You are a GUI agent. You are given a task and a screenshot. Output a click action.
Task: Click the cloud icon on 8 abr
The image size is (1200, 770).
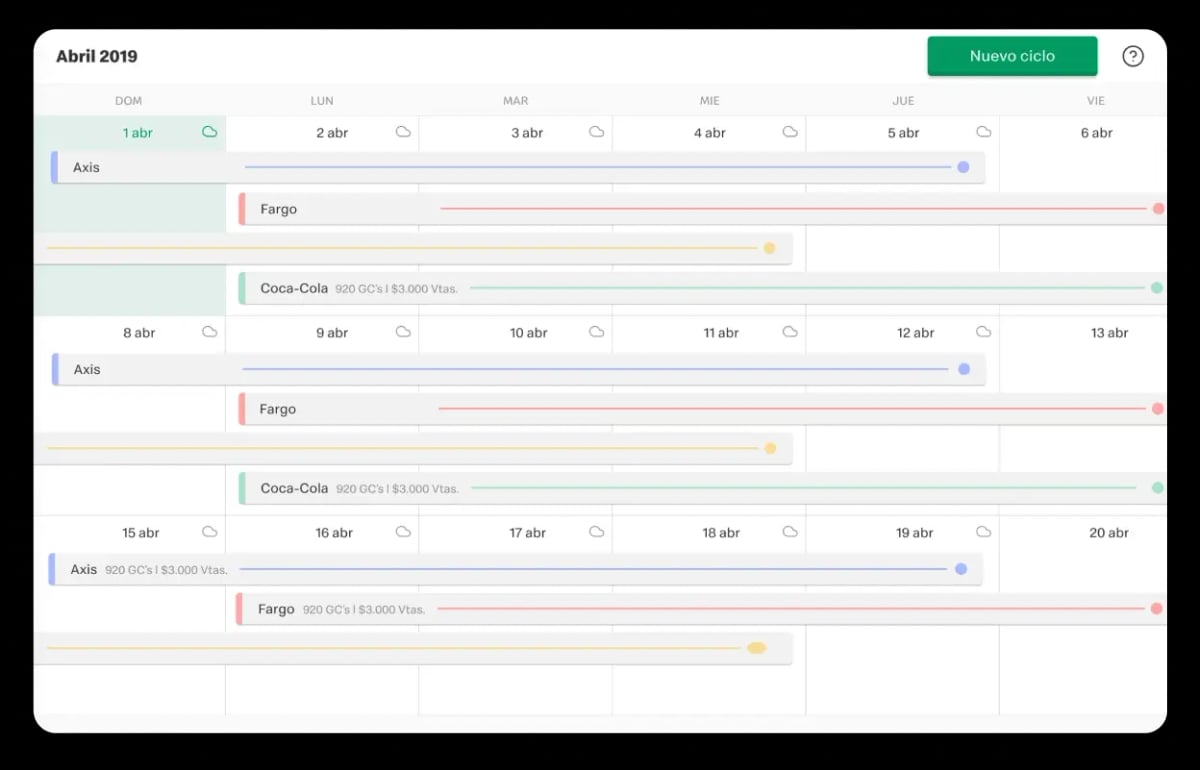coord(209,331)
